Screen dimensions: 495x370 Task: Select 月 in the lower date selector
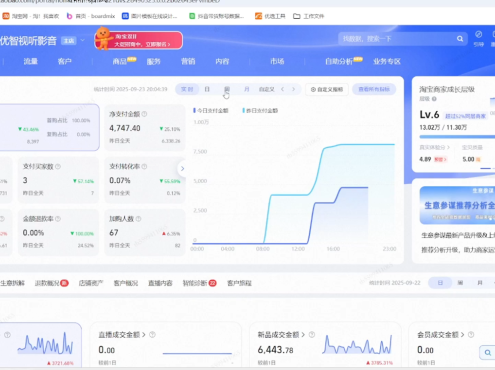(x=480, y=283)
